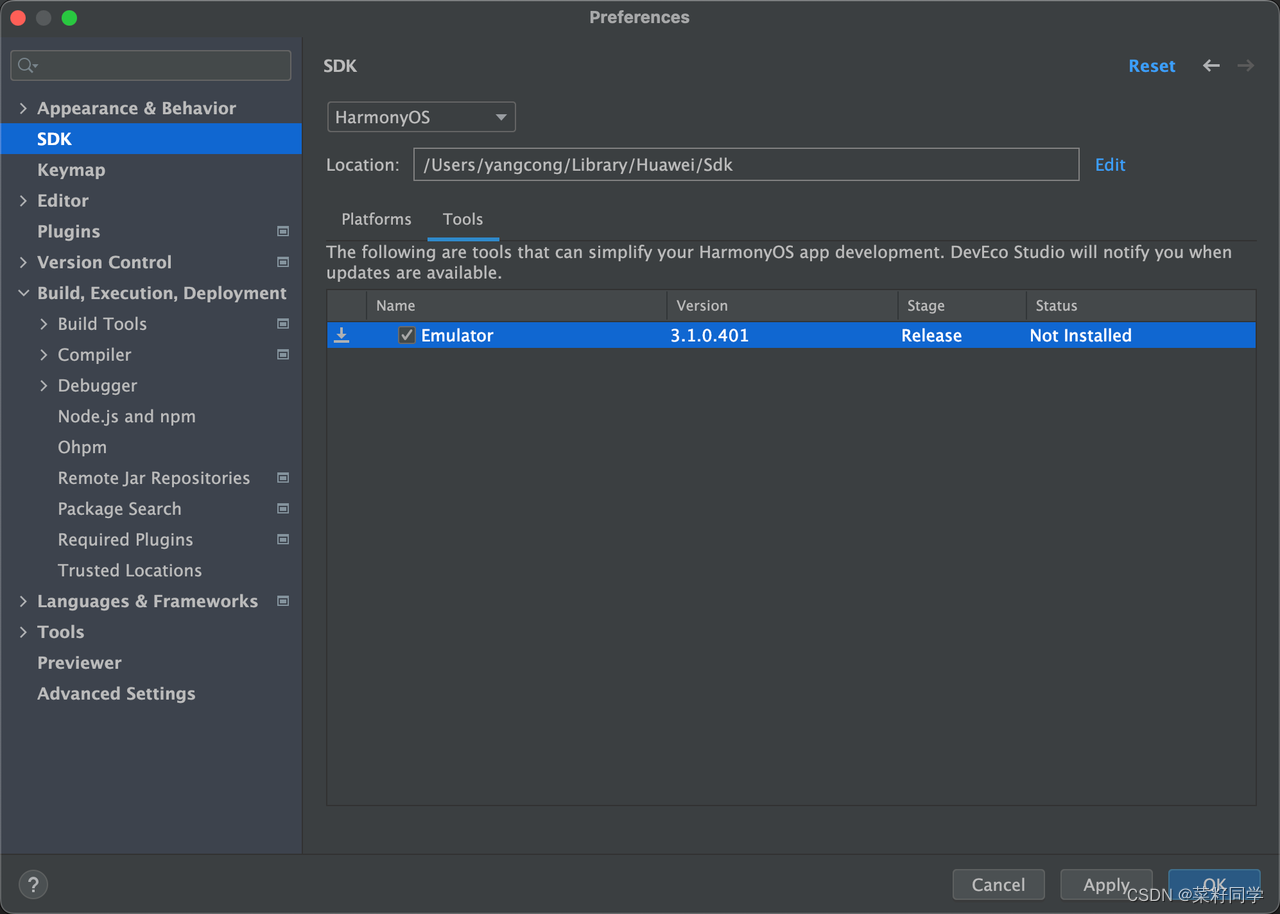Open the HarmonyOS SDK type dropdown
This screenshot has height=914, width=1280.
point(421,117)
